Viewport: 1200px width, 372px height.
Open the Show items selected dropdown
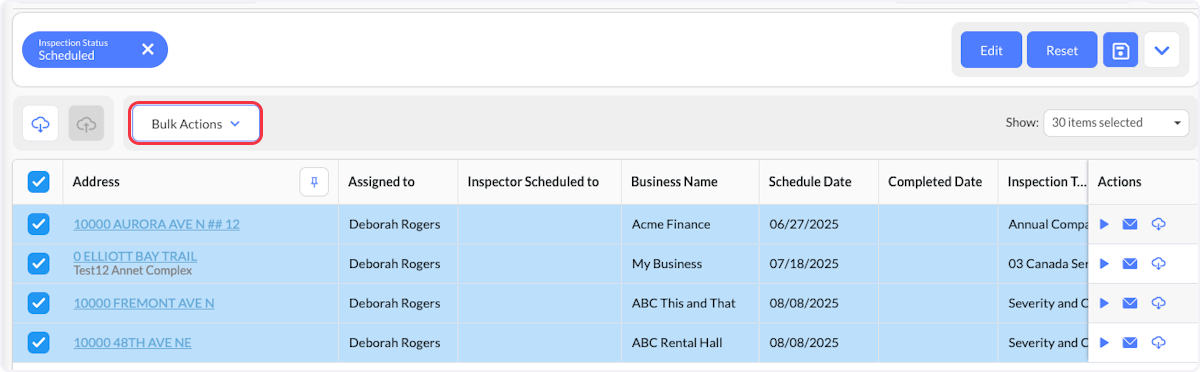click(1116, 123)
